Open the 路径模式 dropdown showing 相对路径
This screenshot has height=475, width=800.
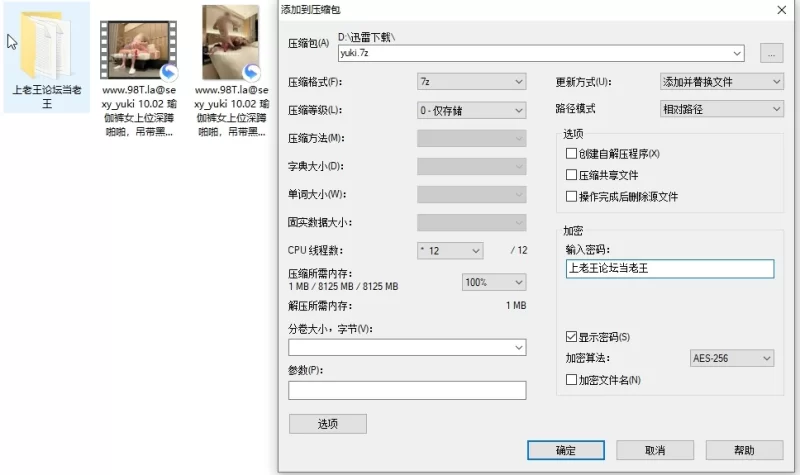(x=721, y=109)
